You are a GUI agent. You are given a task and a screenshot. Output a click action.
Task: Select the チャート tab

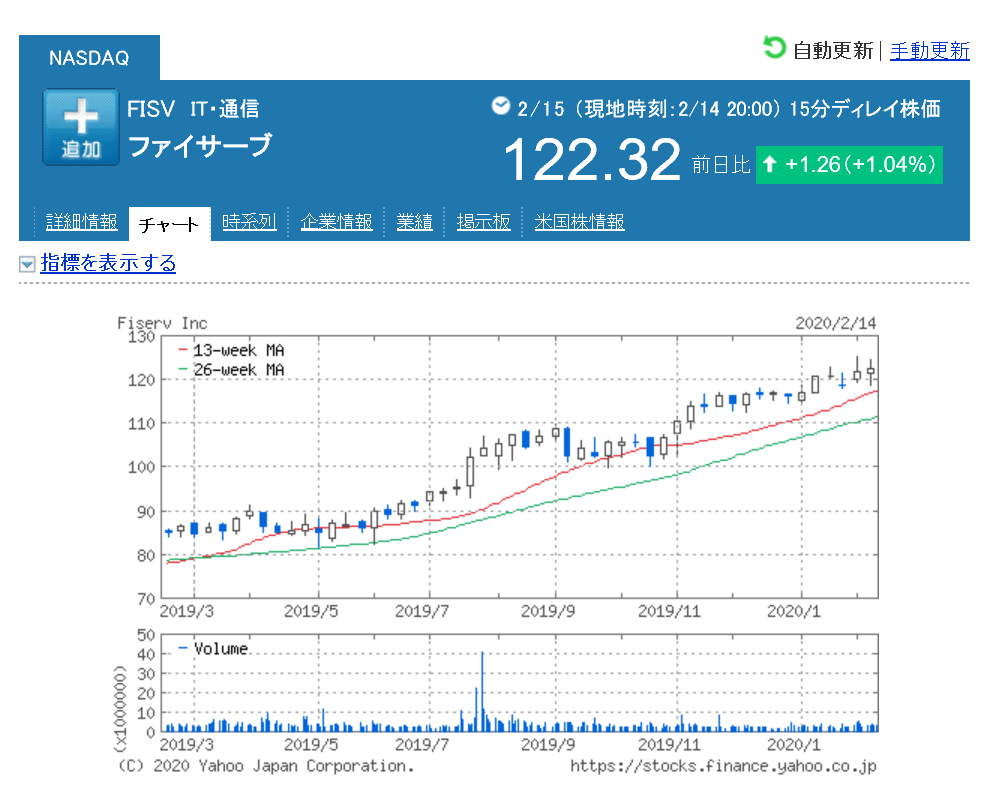169,224
